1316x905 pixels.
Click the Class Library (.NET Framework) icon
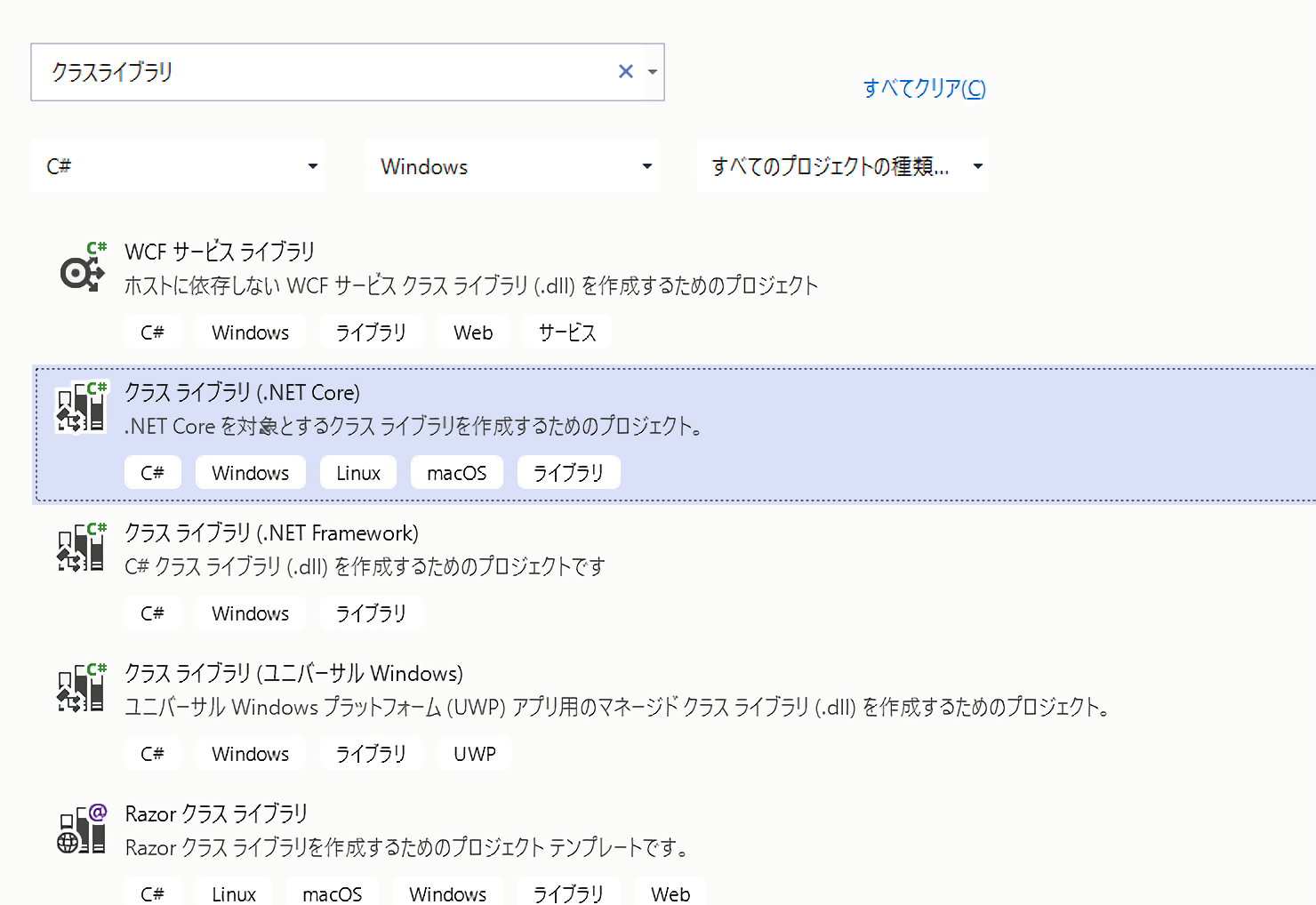coord(81,549)
